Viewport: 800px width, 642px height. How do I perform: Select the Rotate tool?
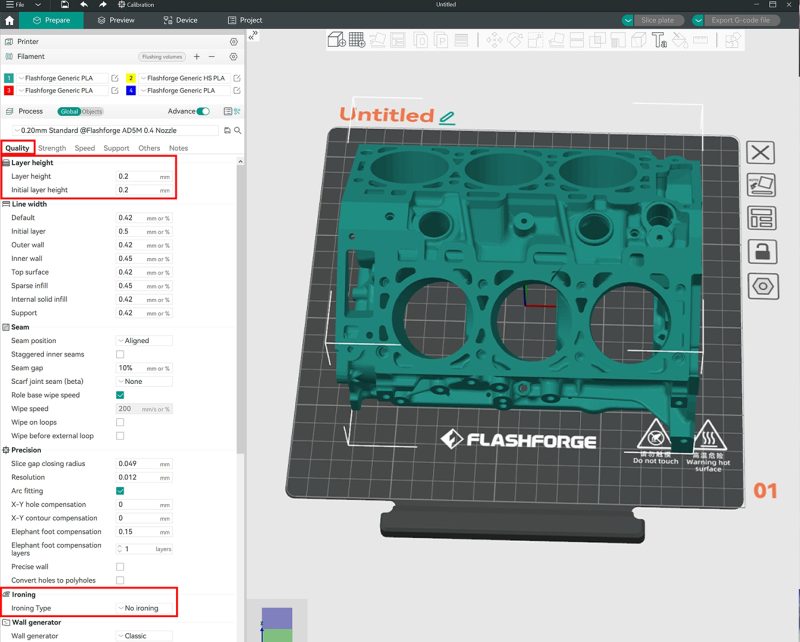[515, 40]
